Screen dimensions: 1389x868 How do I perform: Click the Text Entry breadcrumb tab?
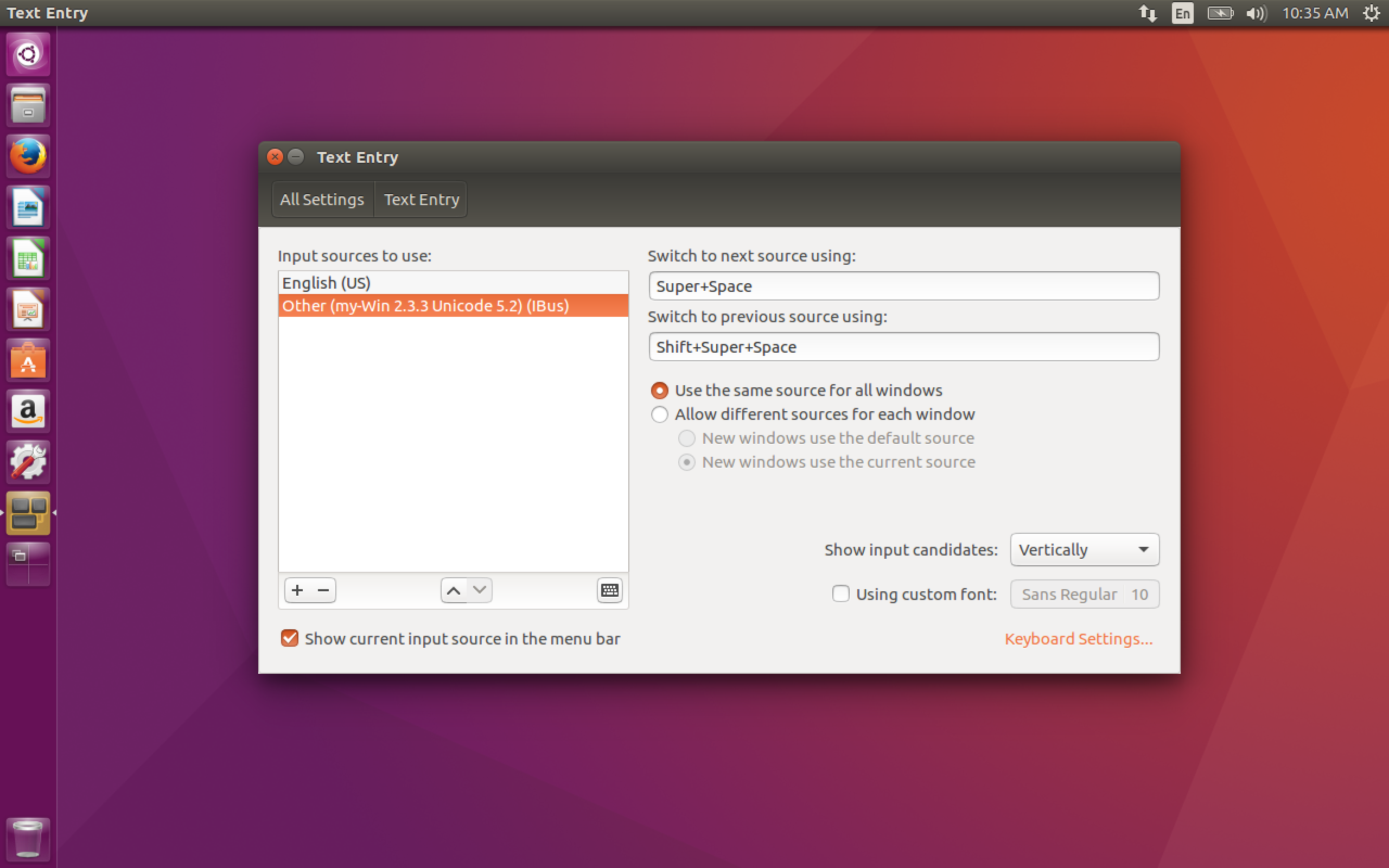(x=421, y=199)
